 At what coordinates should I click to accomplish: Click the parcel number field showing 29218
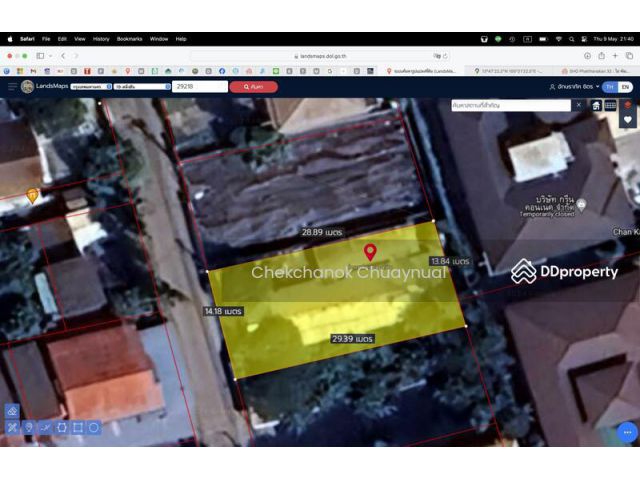(x=200, y=87)
